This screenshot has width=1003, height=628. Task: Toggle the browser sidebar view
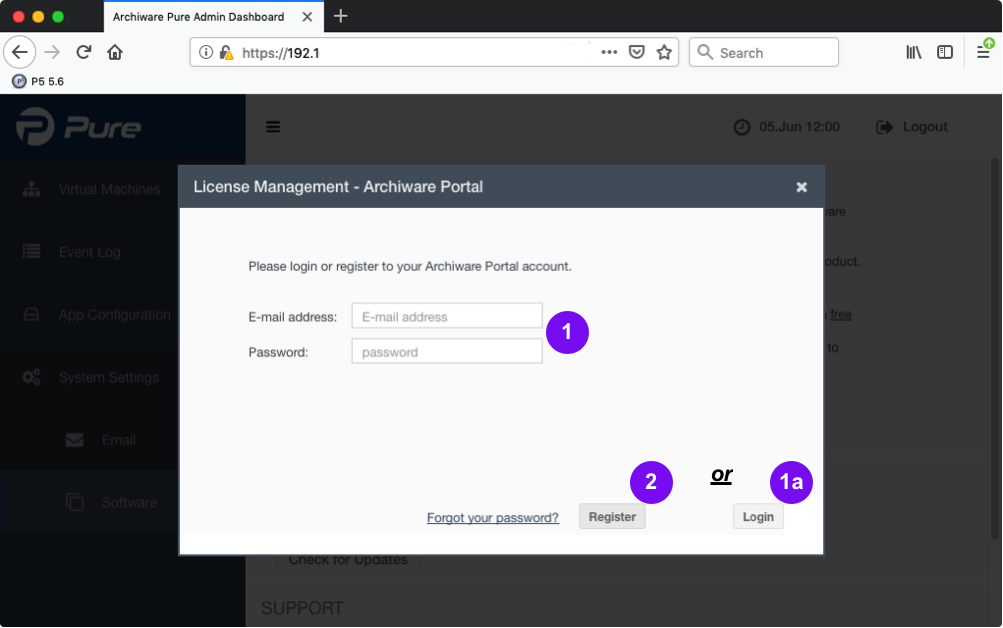tap(945, 52)
